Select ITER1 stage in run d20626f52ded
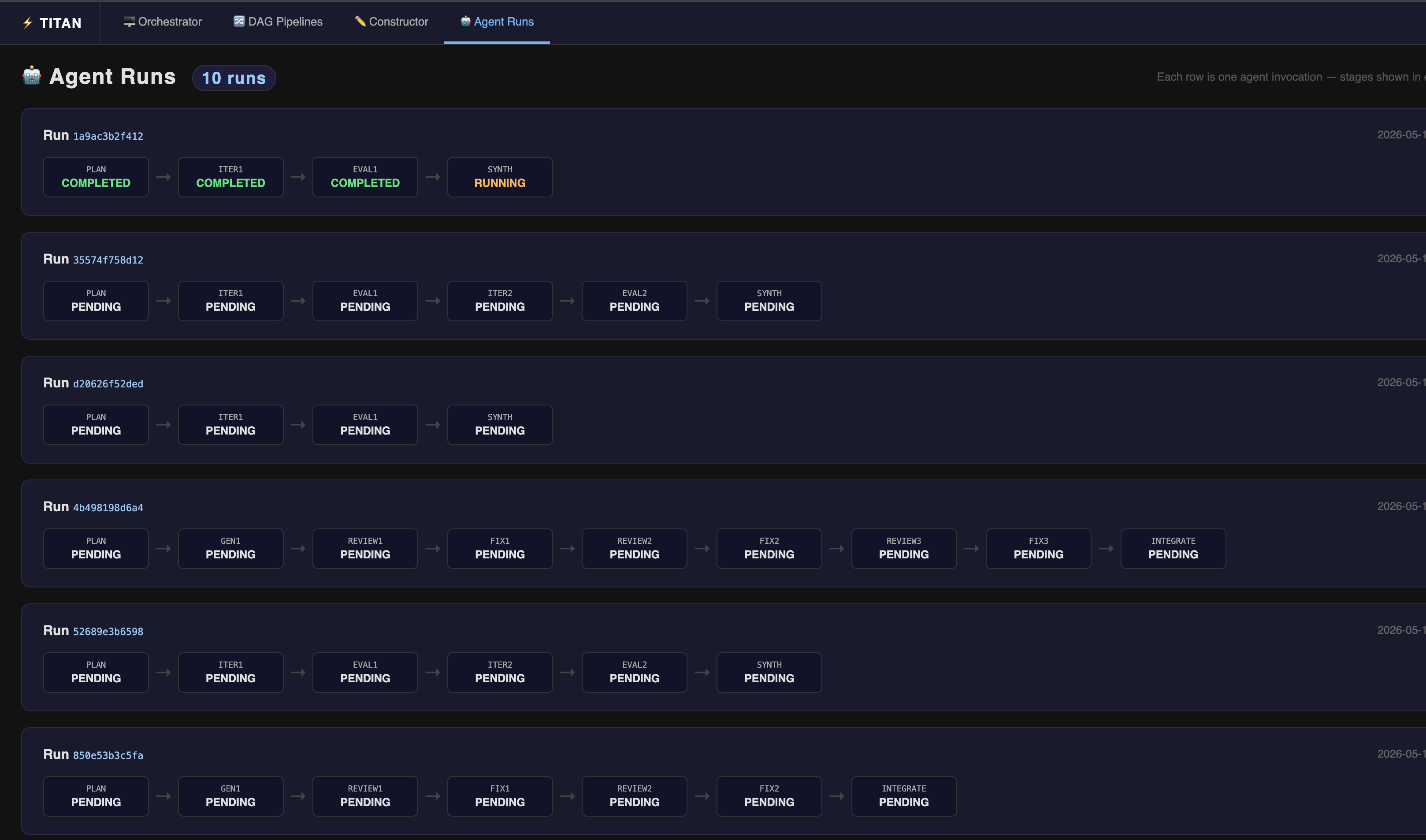Image resolution: width=1426 pixels, height=840 pixels. [x=231, y=425]
